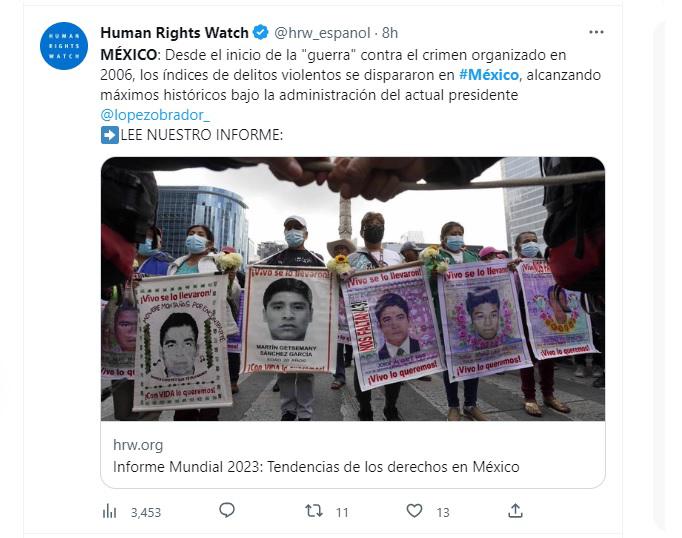
Task: Like the tweet with heart icon
Action: (x=414, y=511)
